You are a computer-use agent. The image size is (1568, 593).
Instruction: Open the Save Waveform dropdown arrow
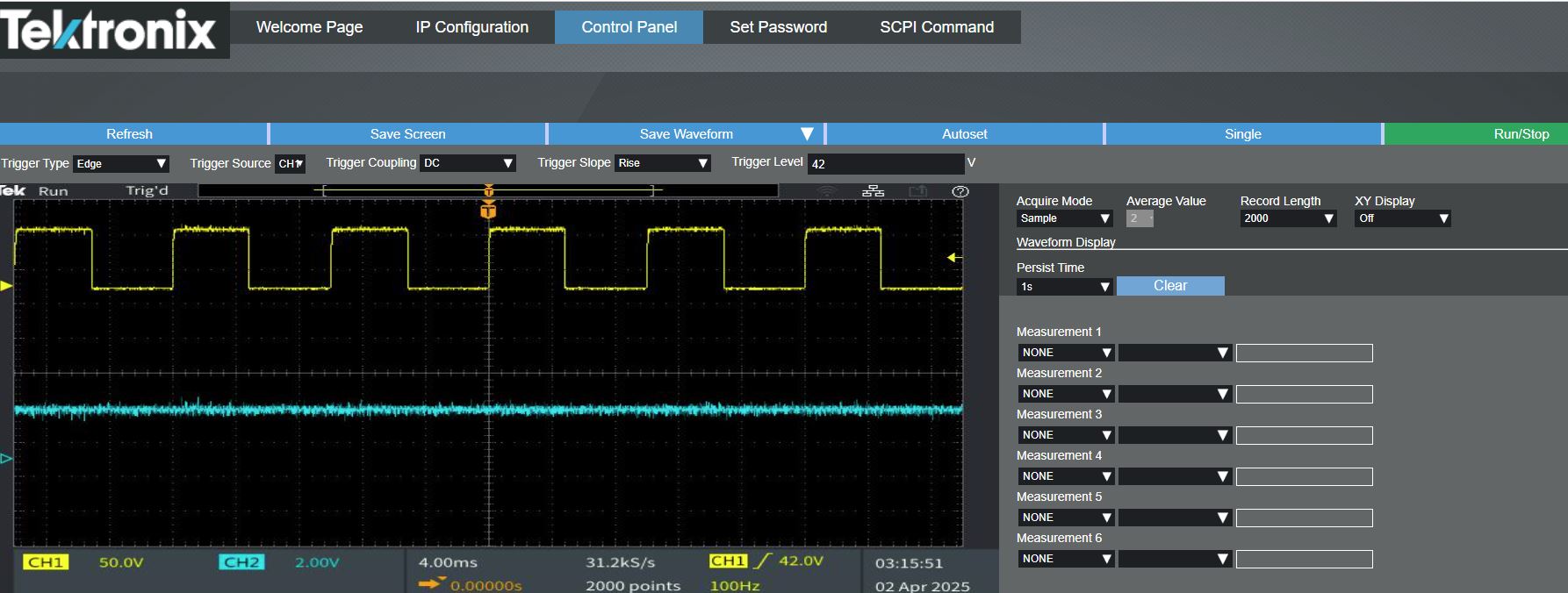point(807,134)
